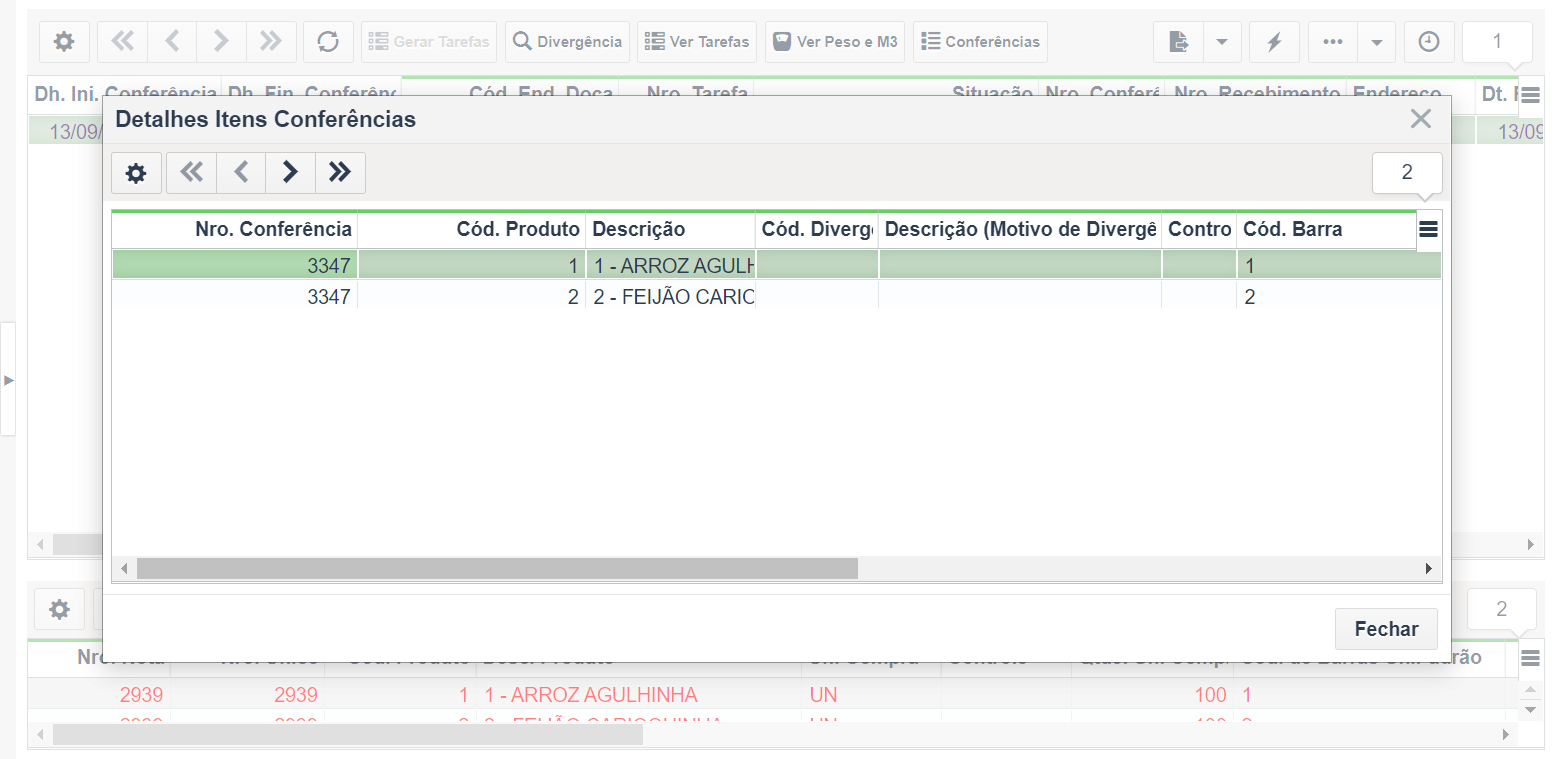Click bottom grid Nro. Nota 2939 cell
The width and height of the screenshot is (1554, 759).
[x=98, y=695]
